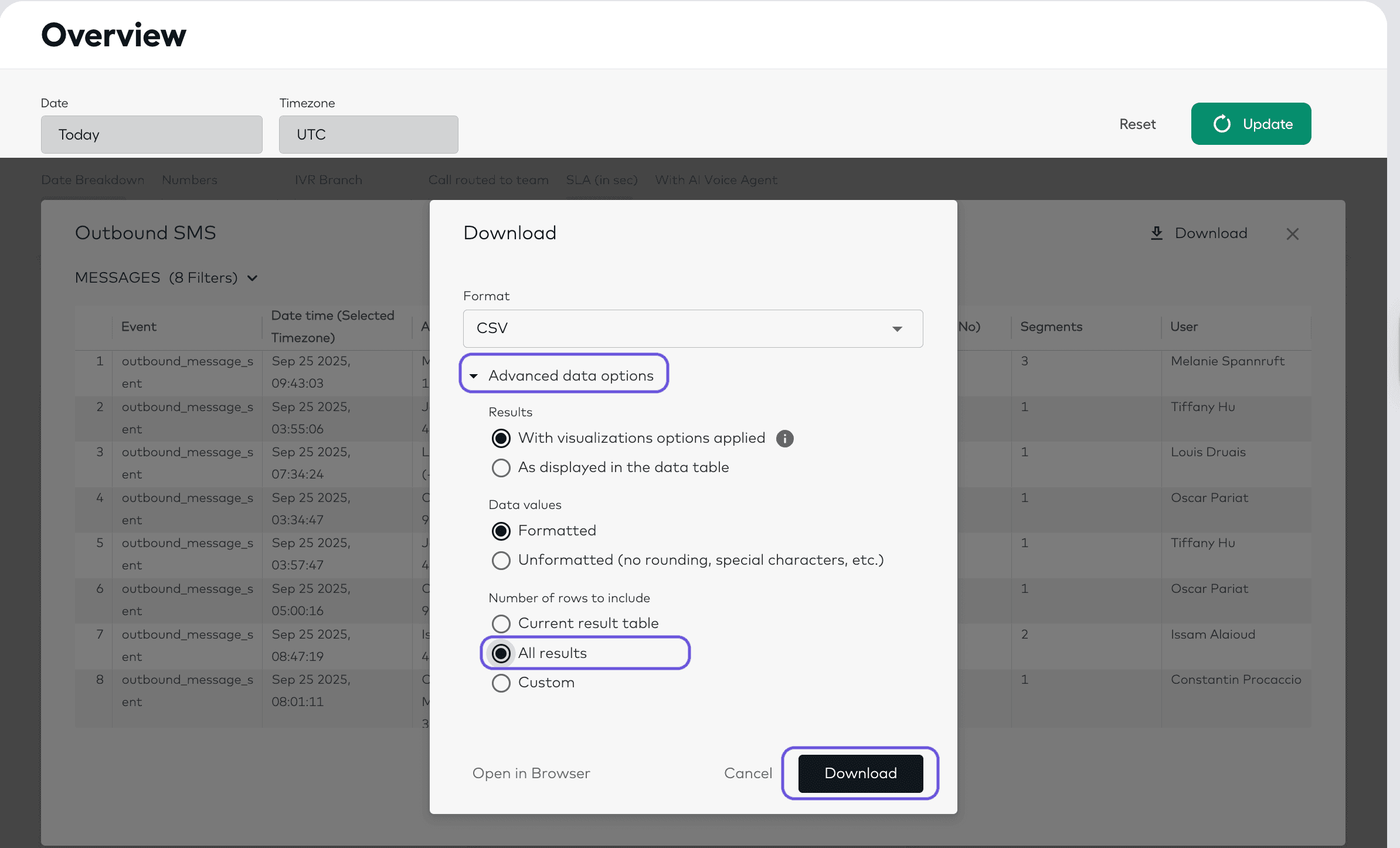The width and height of the screenshot is (1400, 848).
Task: Click the Reset filters link
Action: pyautogui.click(x=1137, y=124)
